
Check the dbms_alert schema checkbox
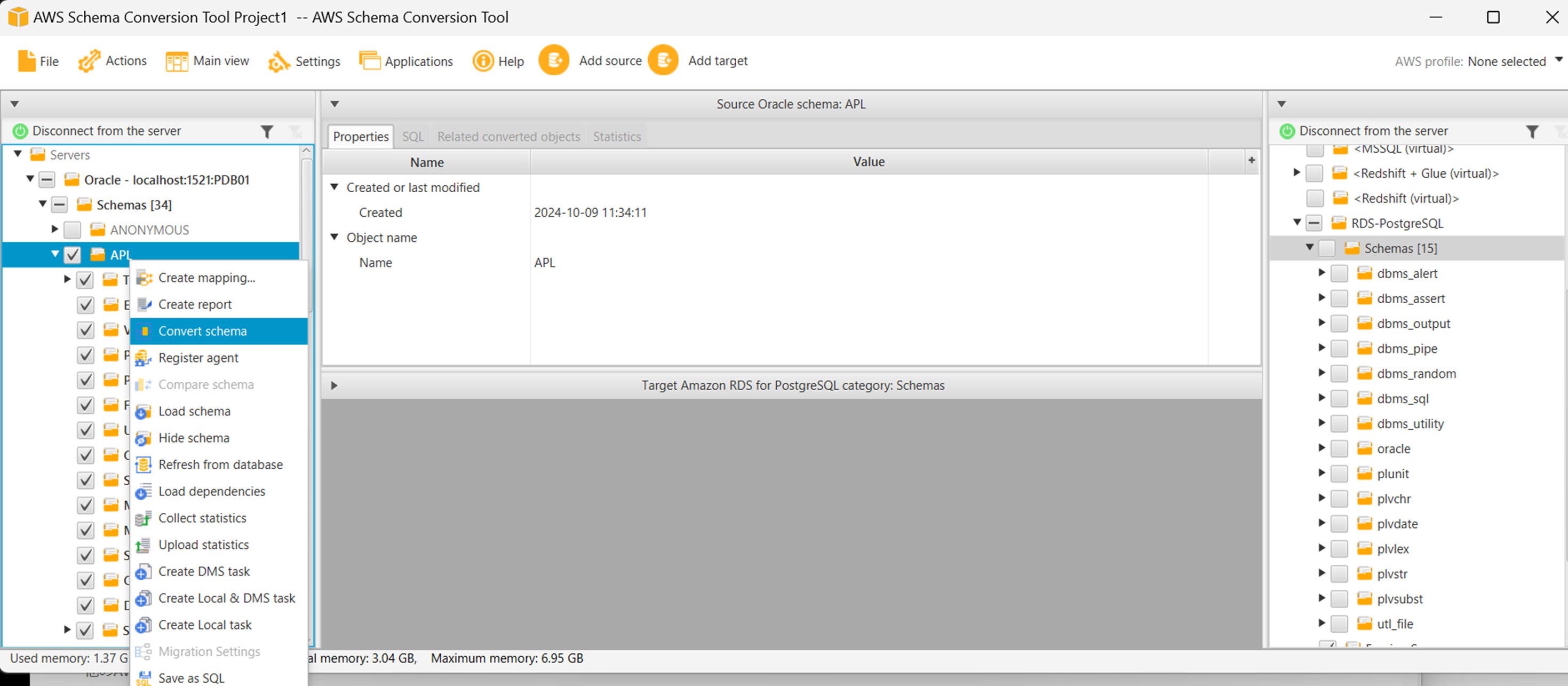click(x=1339, y=273)
